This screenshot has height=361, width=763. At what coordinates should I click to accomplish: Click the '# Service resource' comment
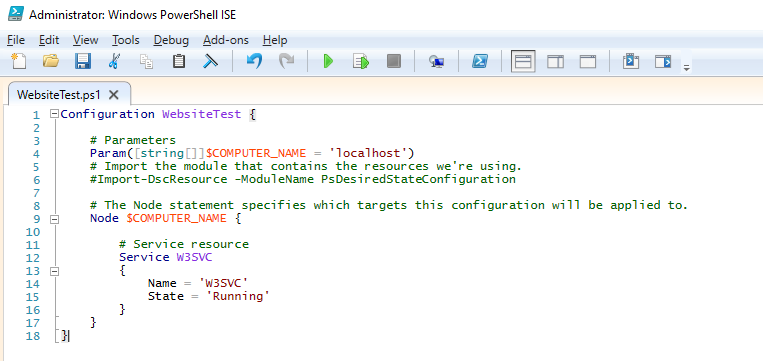pyautogui.click(x=184, y=245)
